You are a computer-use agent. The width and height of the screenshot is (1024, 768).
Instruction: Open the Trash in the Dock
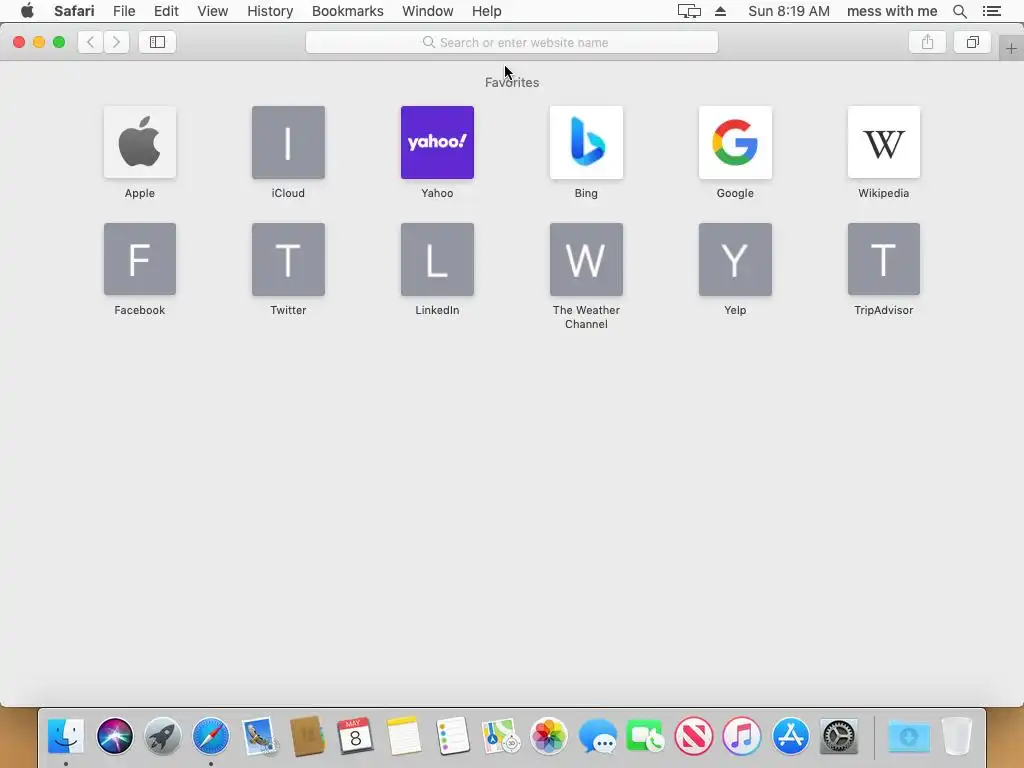[957, 736]
